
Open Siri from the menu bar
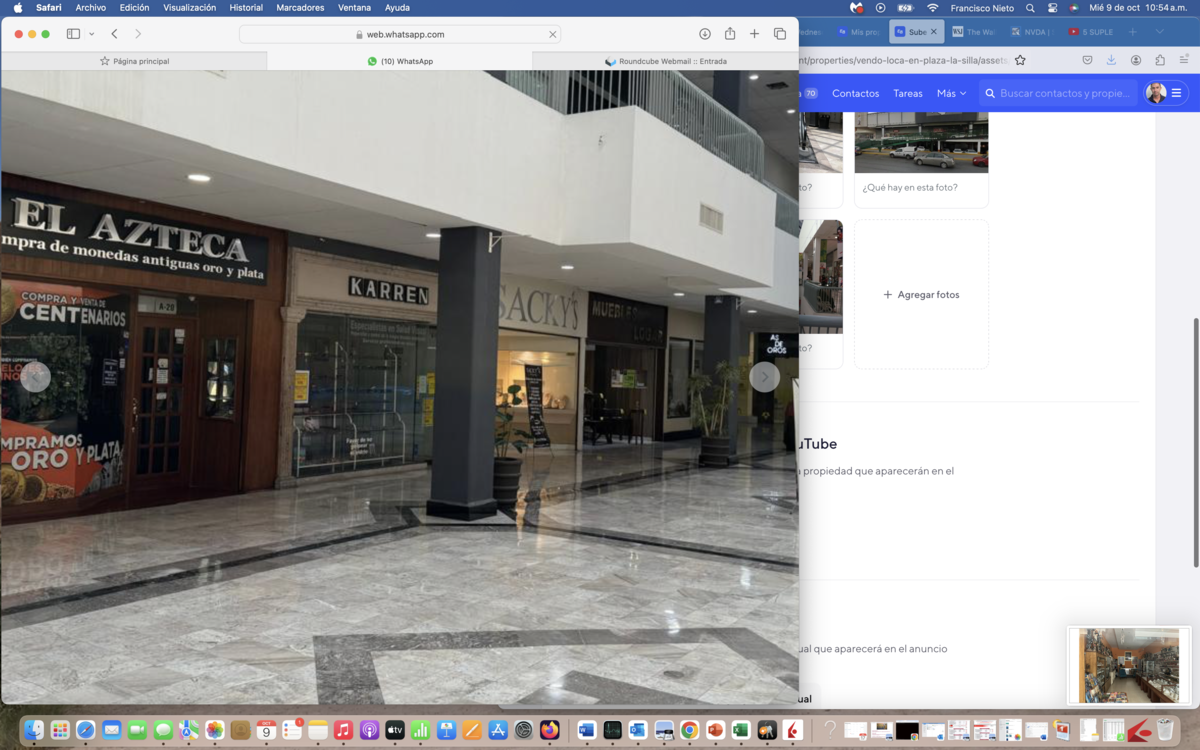click(1074, 7)
